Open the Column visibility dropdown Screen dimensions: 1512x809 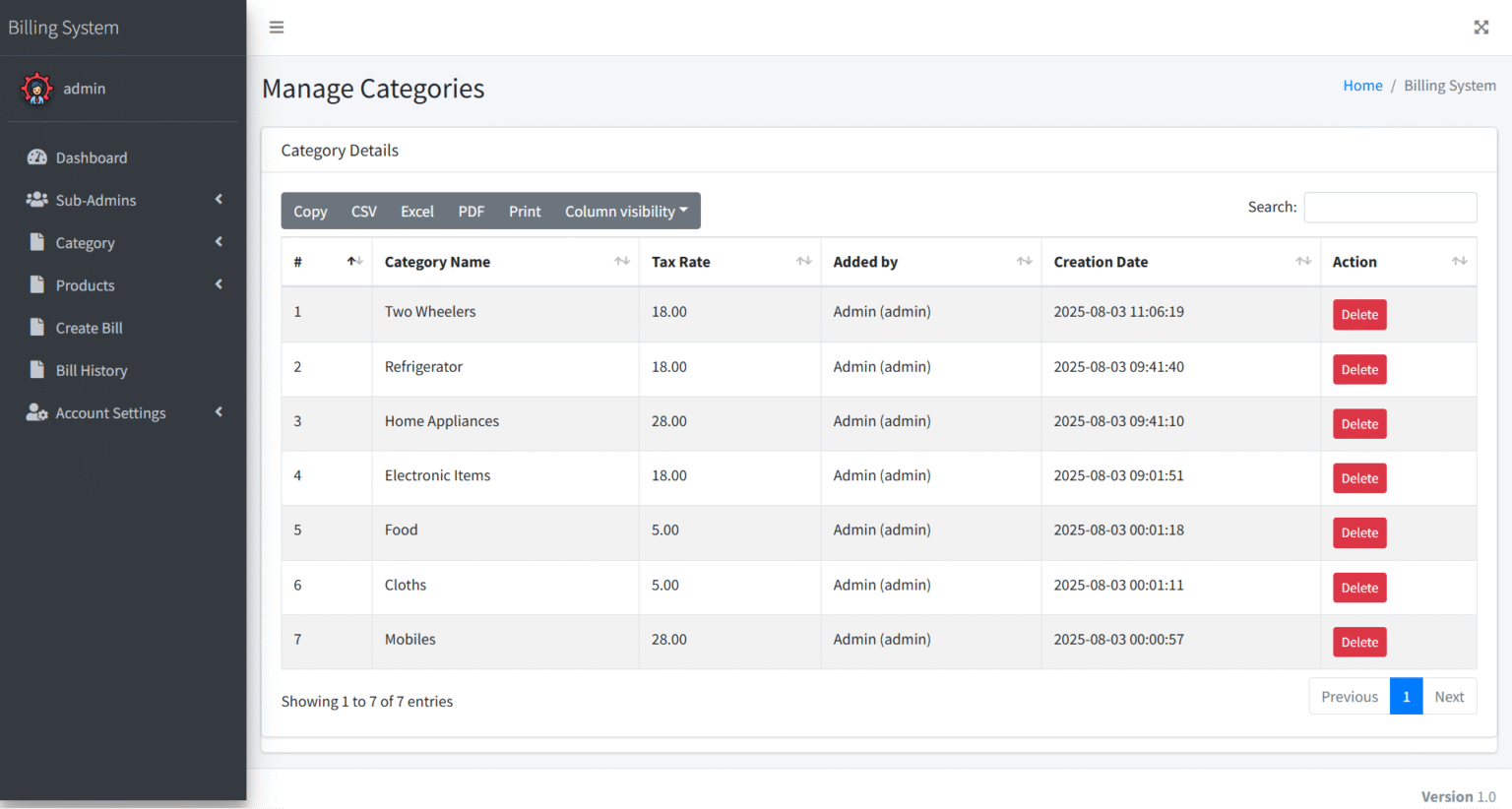[x=626, y=211]
